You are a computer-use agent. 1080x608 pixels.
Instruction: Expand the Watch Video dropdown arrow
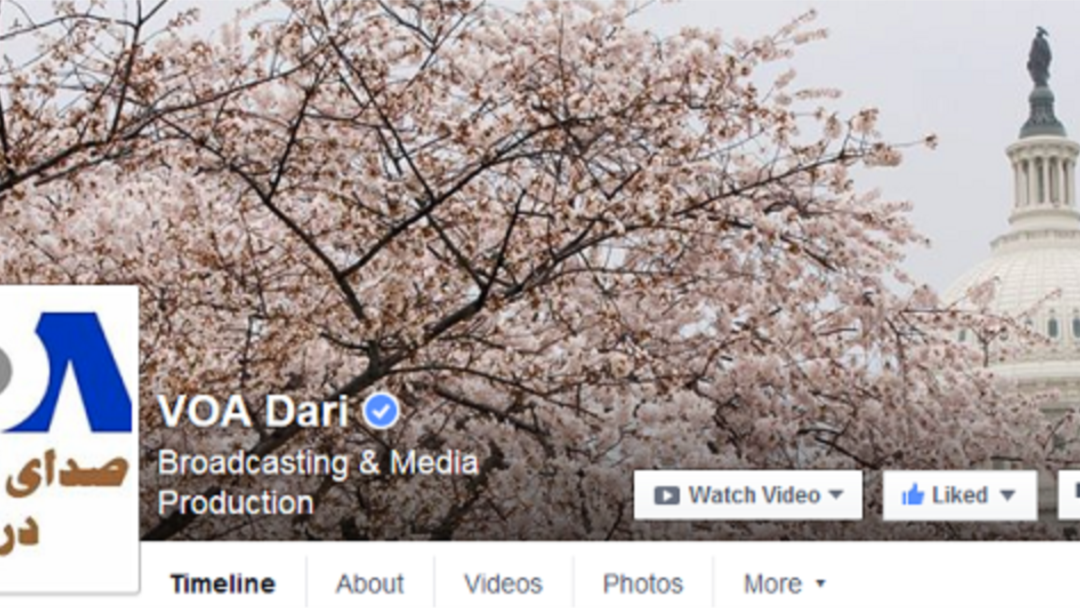tap(836, 494)
